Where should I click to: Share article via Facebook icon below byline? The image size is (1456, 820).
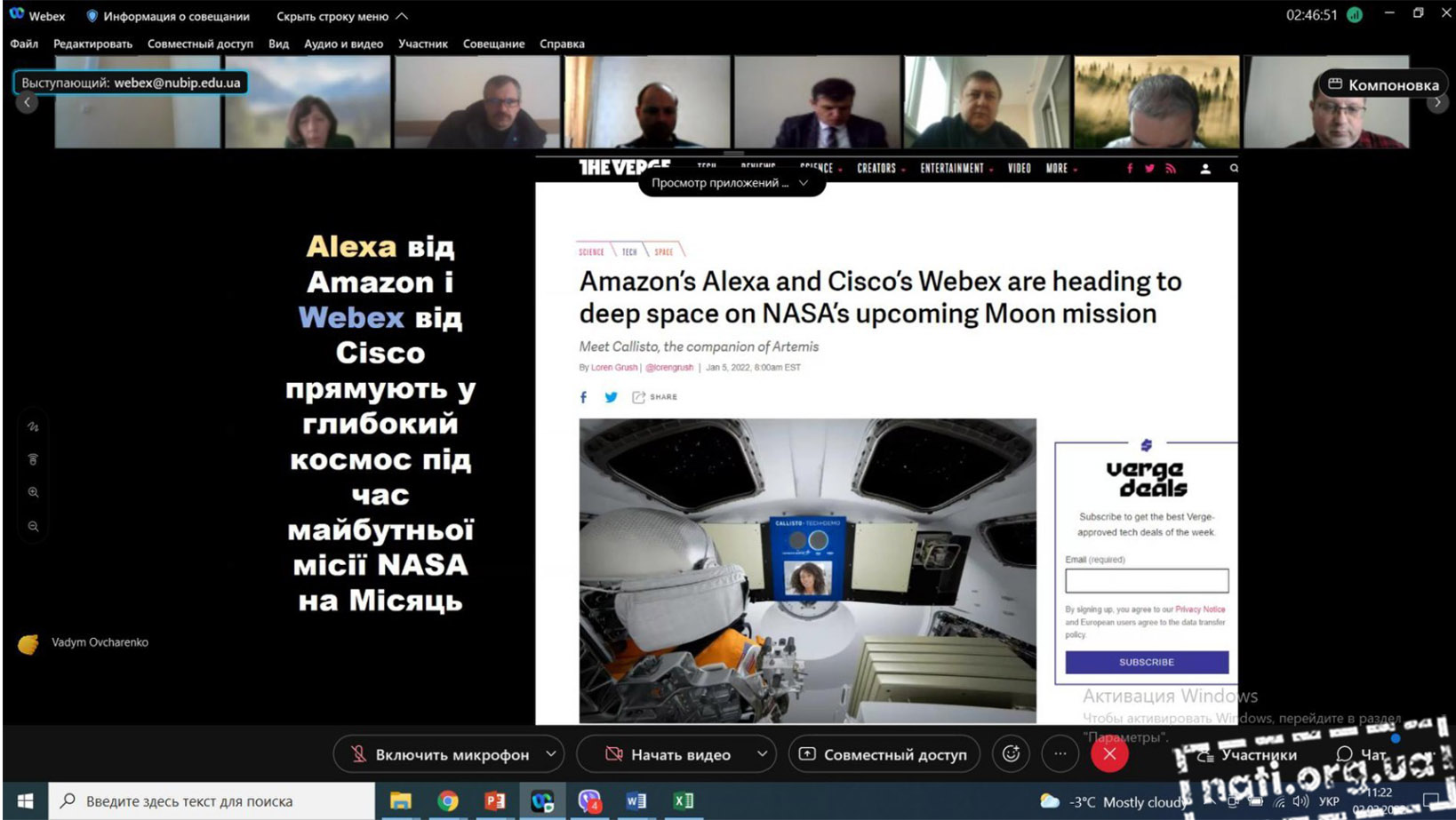point(583,397)
